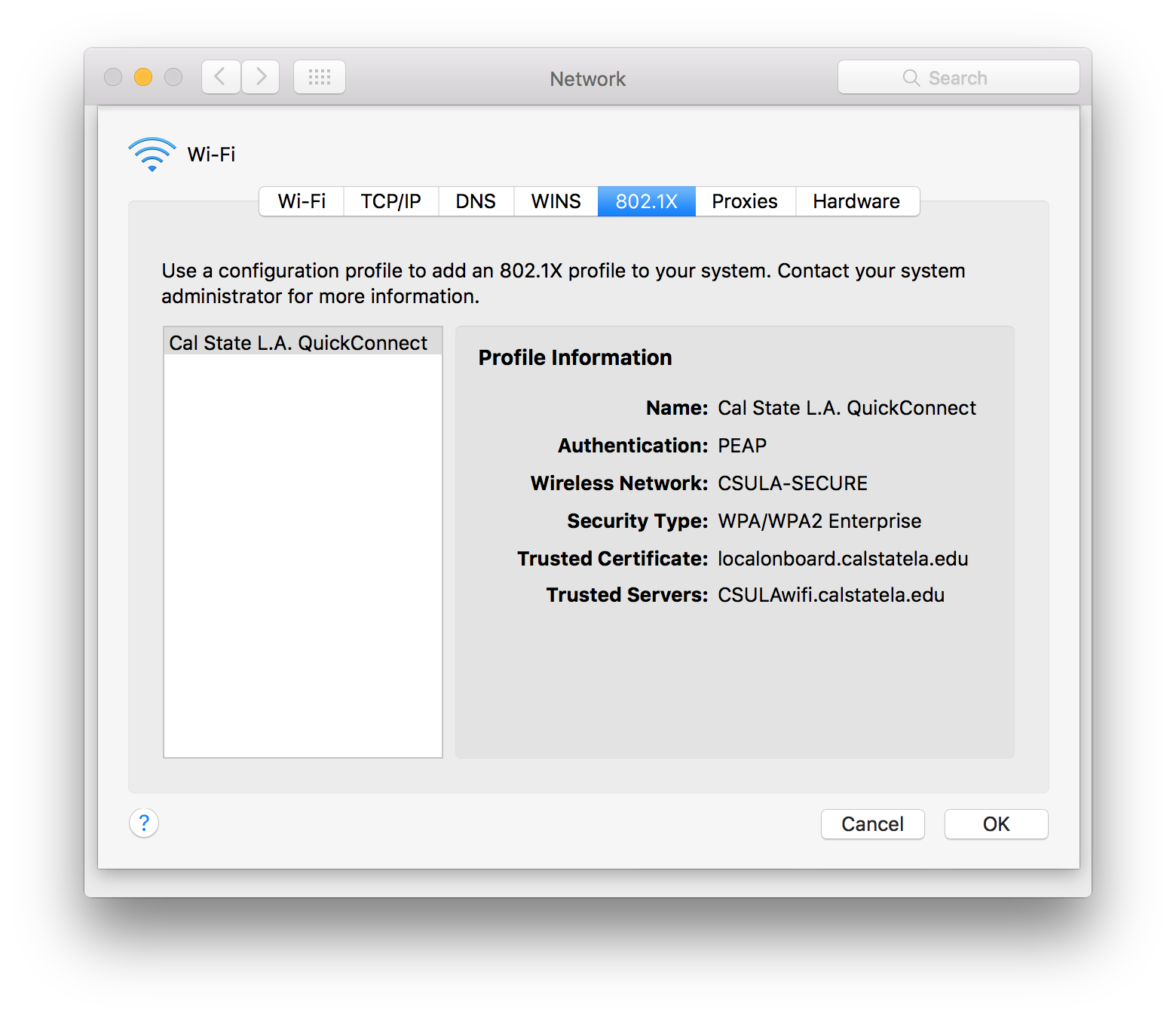Click the PEAP authentication value
The width and height of the screenshot is (1176, 1018).
[742, 446]
